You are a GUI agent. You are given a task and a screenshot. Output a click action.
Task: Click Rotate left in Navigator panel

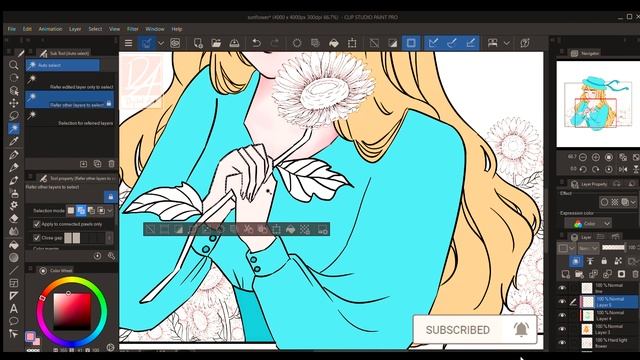[x=583, y=169]
